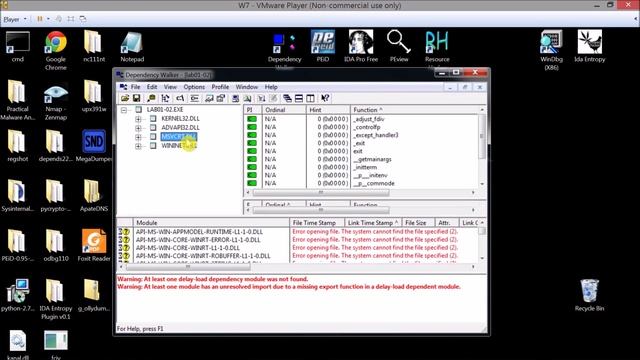Expand the MSVCRT.DLL tree node
Image resolution: width=640 pixels, height=360 pixels.
click(x=138, y=137)
